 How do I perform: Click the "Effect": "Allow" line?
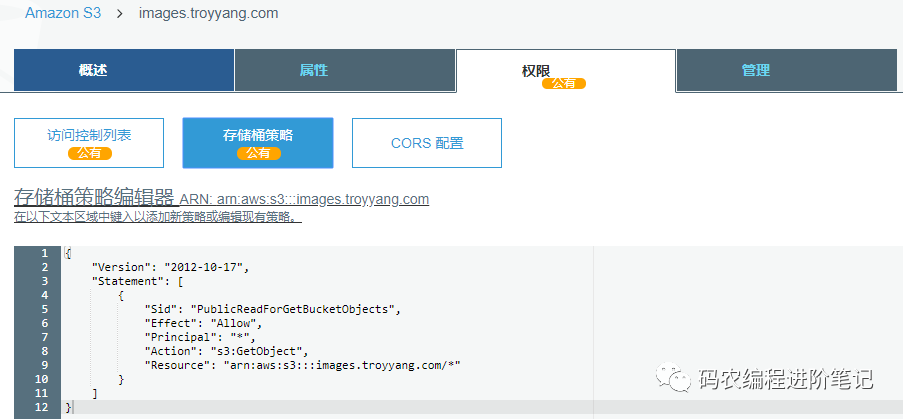coord(204,323)
